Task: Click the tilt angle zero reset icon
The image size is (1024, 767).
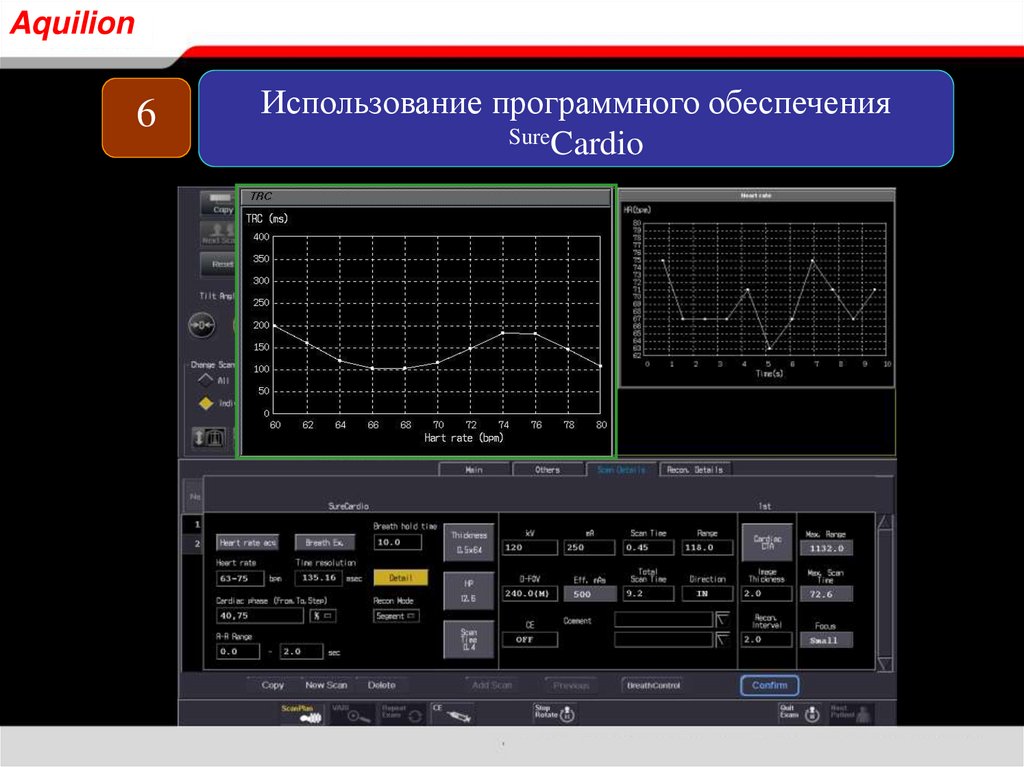Action: point(202,325)
